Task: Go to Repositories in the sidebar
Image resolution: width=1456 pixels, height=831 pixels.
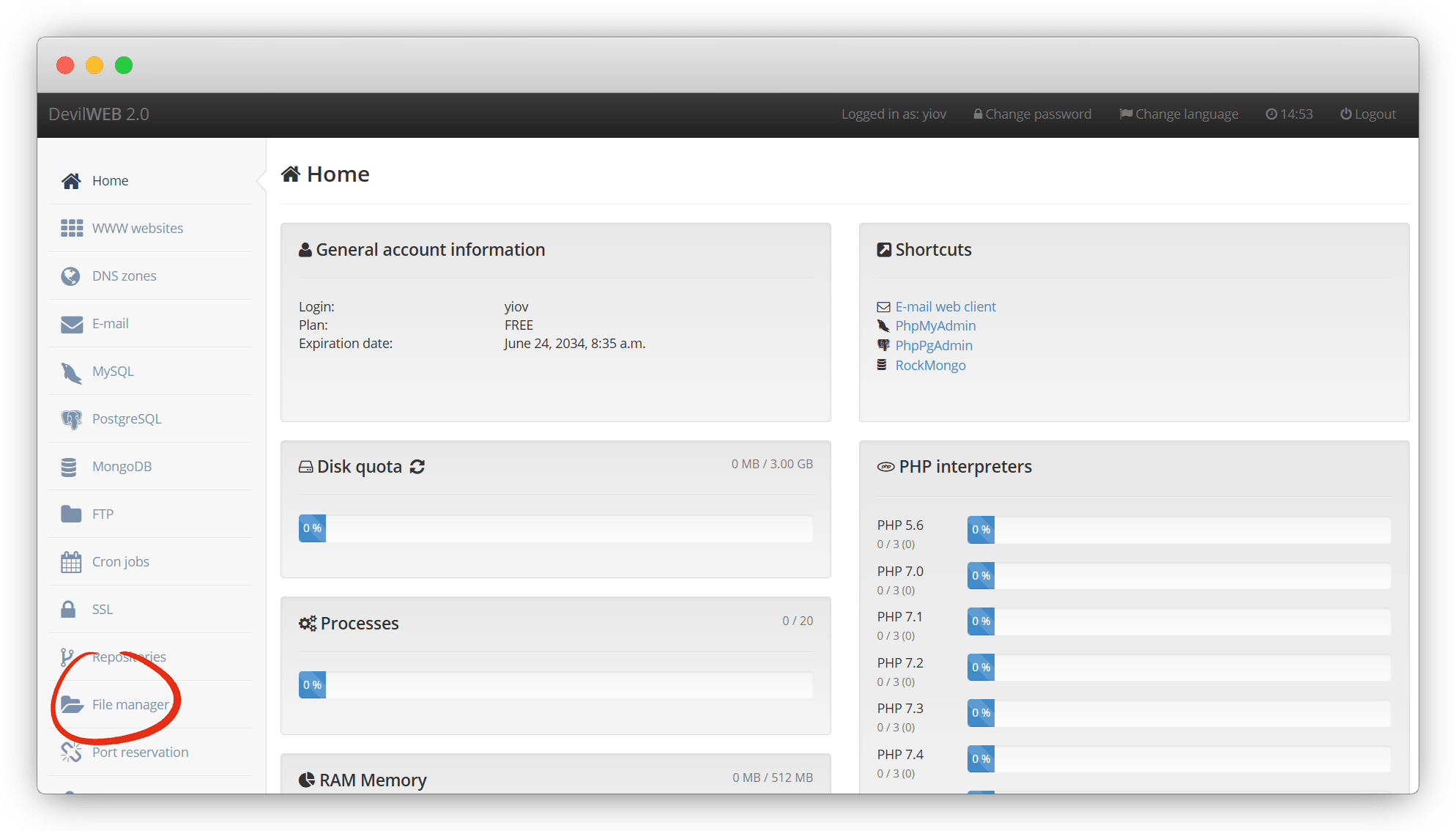Action: pos(129,657)
